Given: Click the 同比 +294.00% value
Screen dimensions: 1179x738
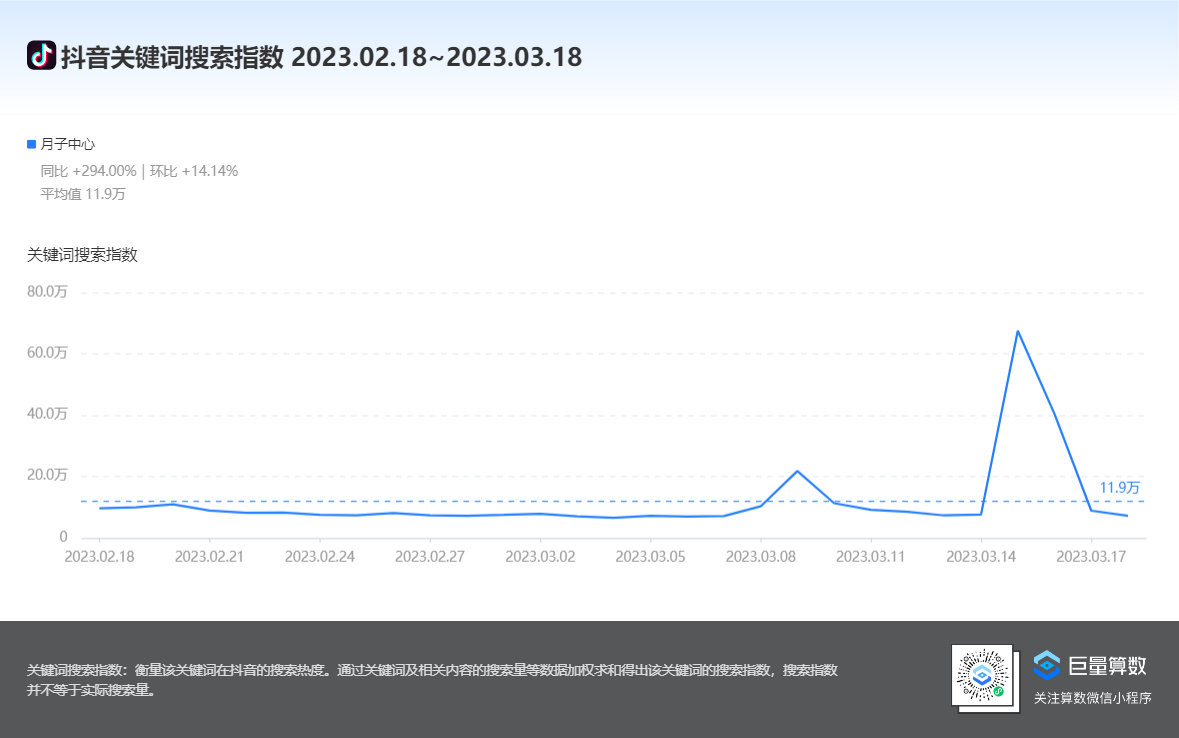Looking at the screenshot, I should [x=88, y=171].
